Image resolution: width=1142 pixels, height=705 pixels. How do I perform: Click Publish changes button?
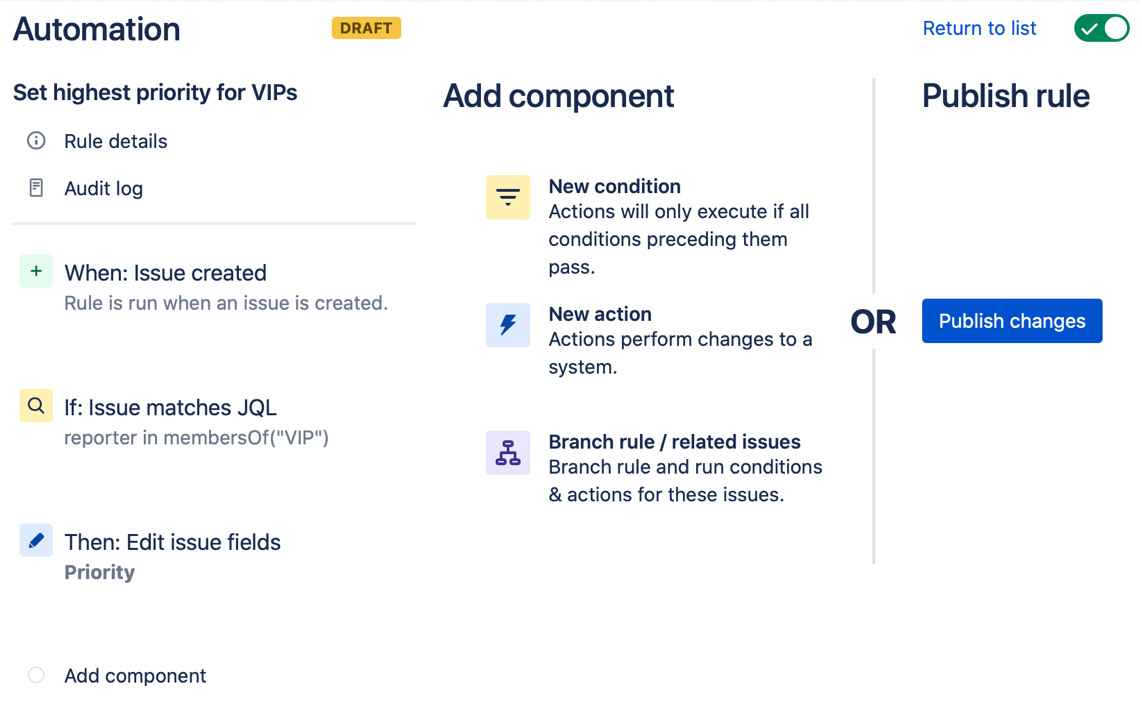(x=1012, y=320)
